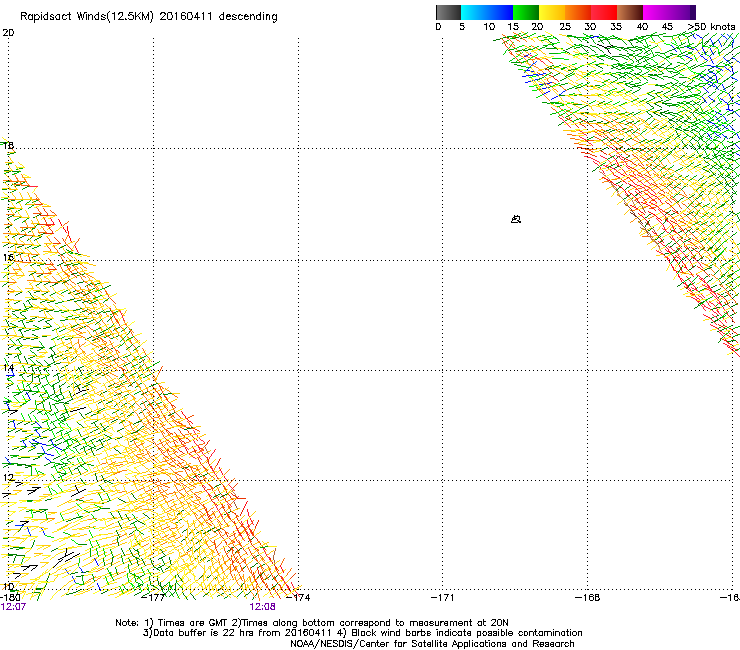Click the '-168' longitude label
This screenshot has height=650, width=740.
click(x=588, y=598)
